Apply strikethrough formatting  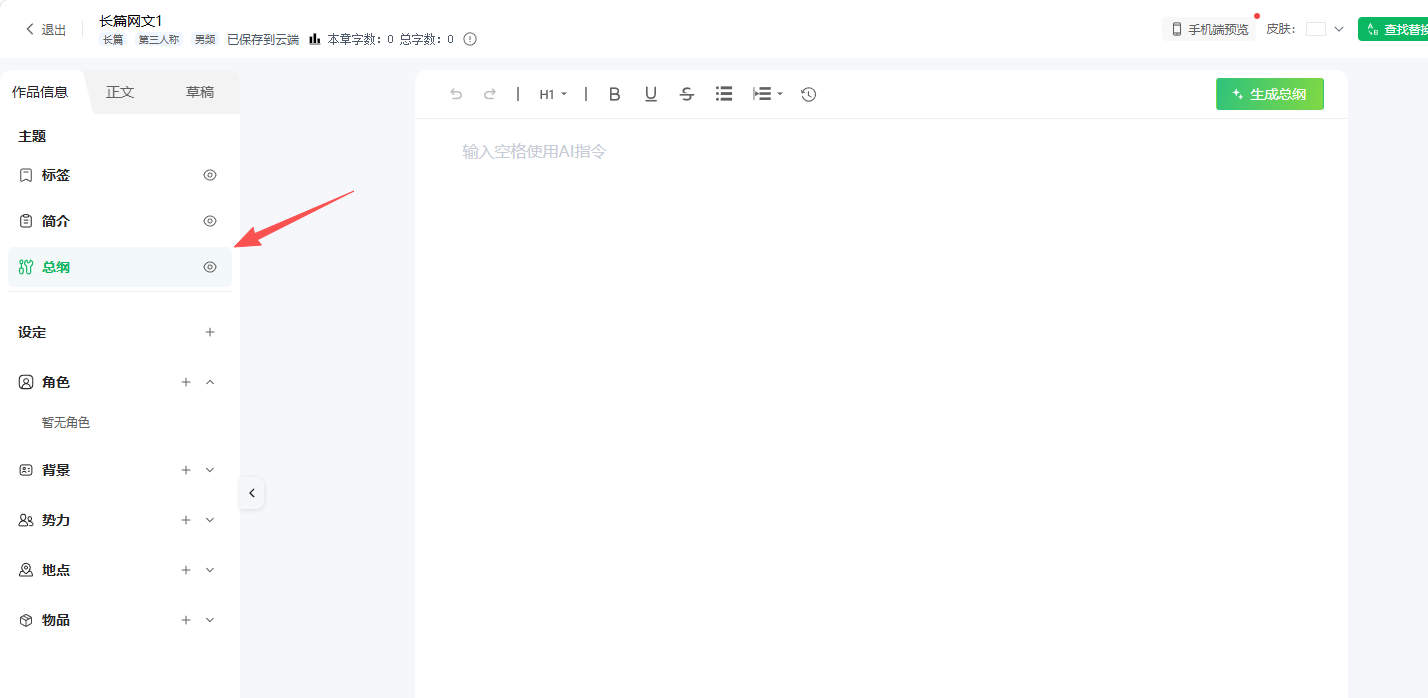coord(687,94)
